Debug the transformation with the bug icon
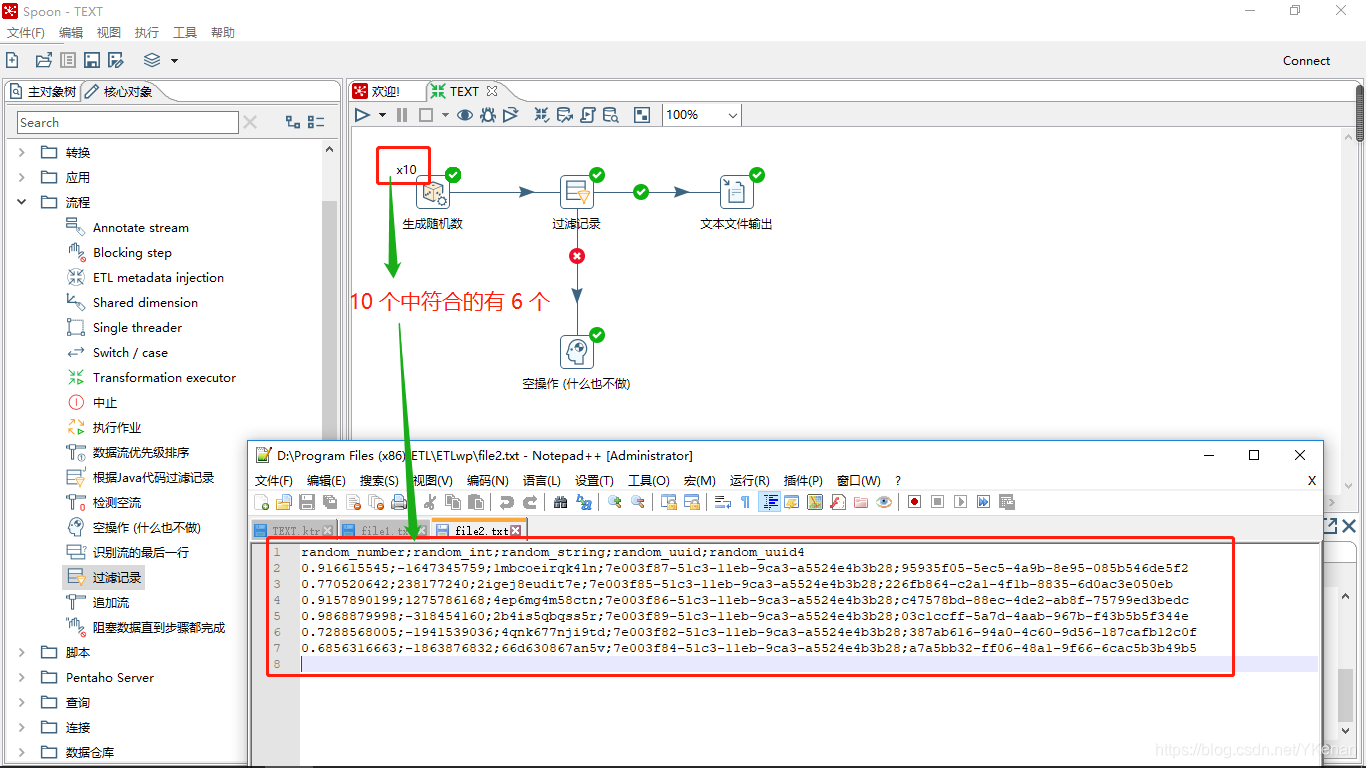The image size is (1366, 768). (x=488, y=115)
